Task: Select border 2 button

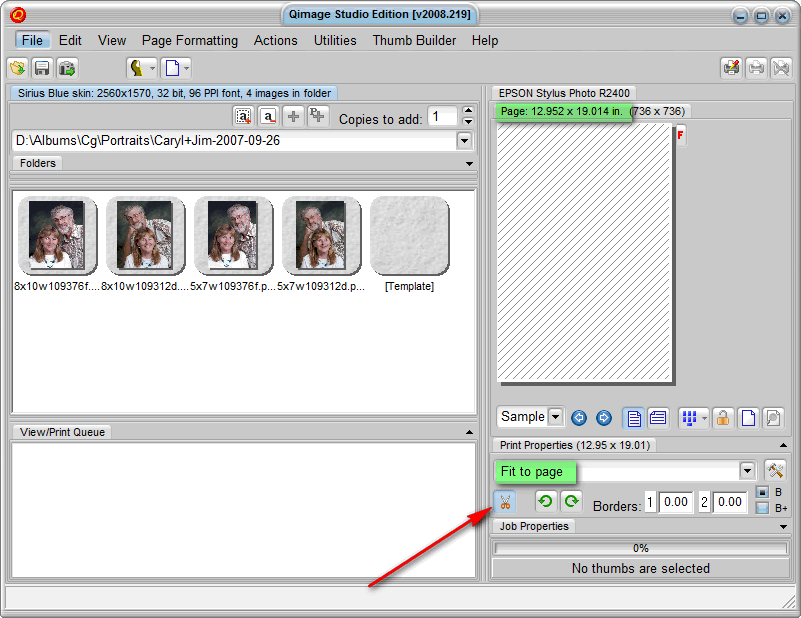Action: pyautogui.click(x=704, y=503)
